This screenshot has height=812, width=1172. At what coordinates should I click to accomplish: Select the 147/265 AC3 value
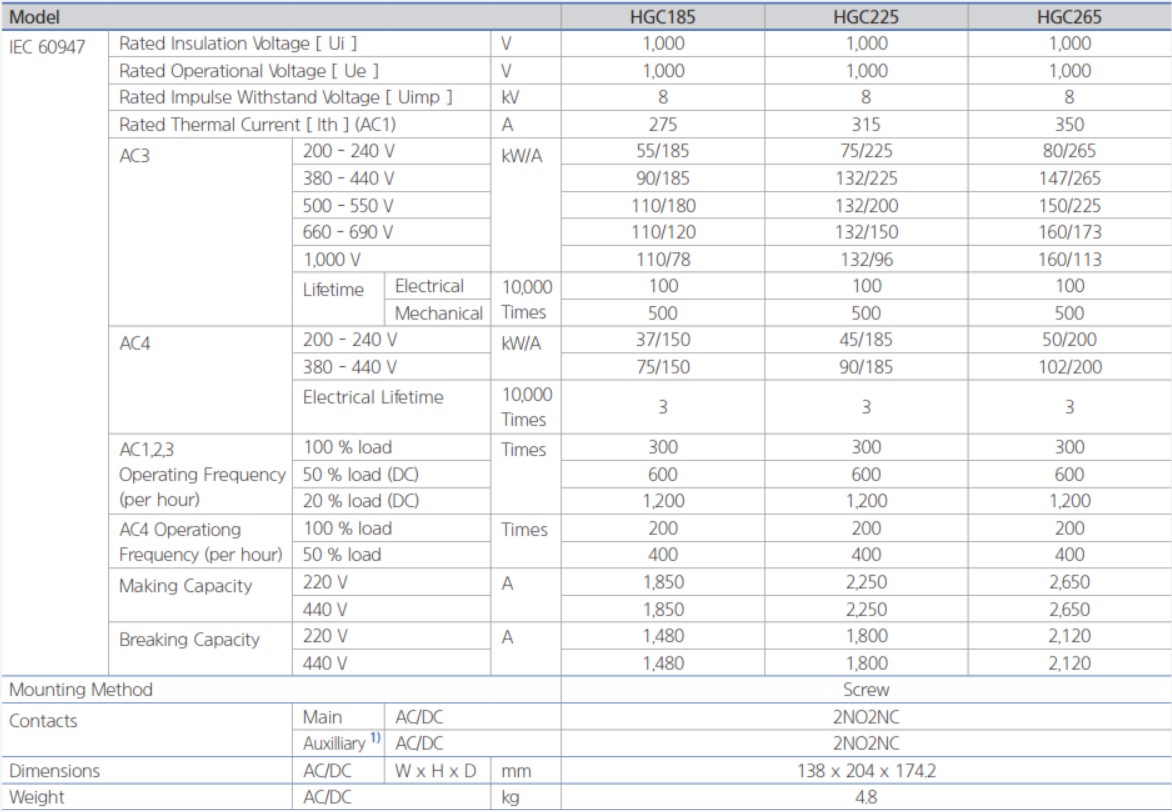[x=1069, y=179]
